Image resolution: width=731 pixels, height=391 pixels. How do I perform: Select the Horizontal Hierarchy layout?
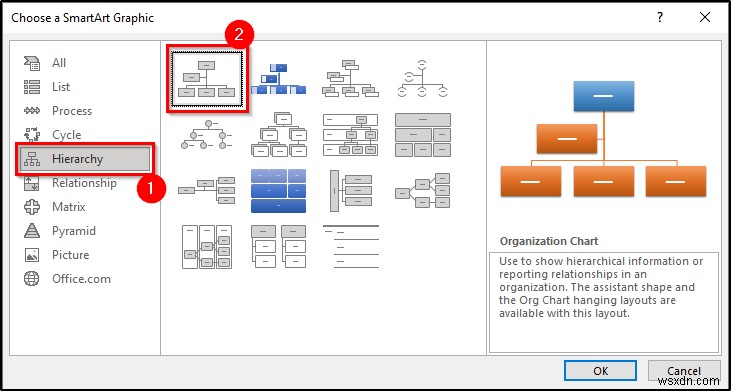[x=422, y=190]
